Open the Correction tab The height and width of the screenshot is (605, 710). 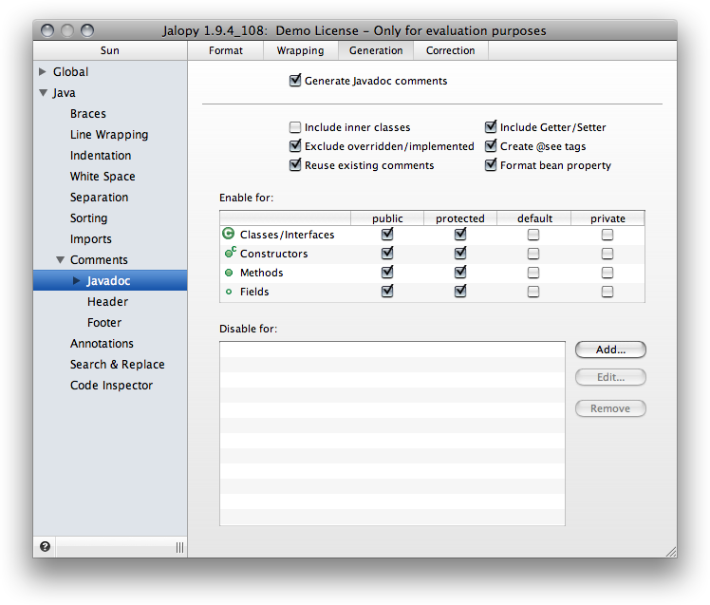point(451,50)
